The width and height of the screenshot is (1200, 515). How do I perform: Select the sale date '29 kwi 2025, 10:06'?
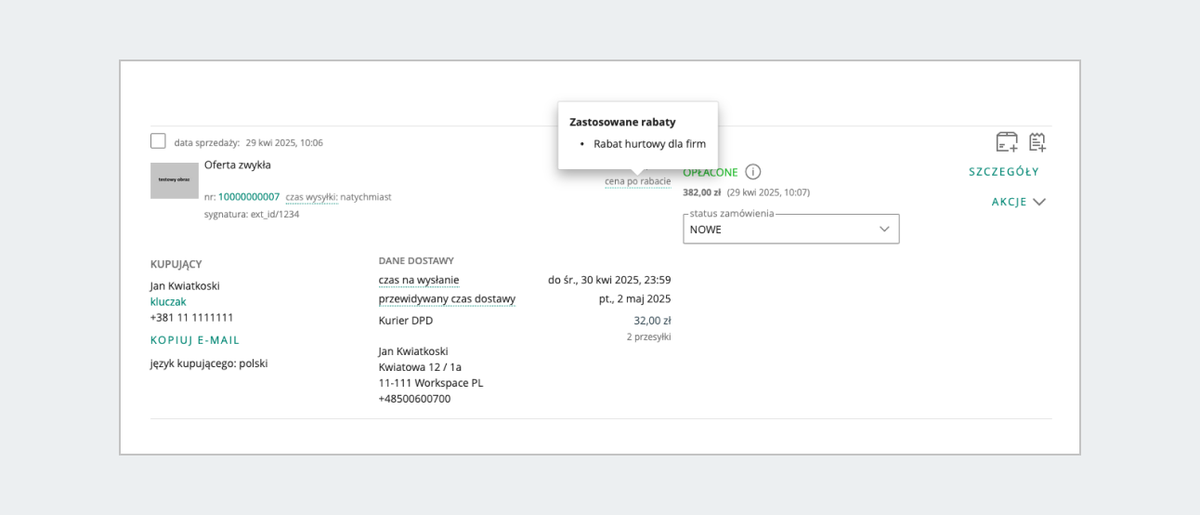pos(284,143)
